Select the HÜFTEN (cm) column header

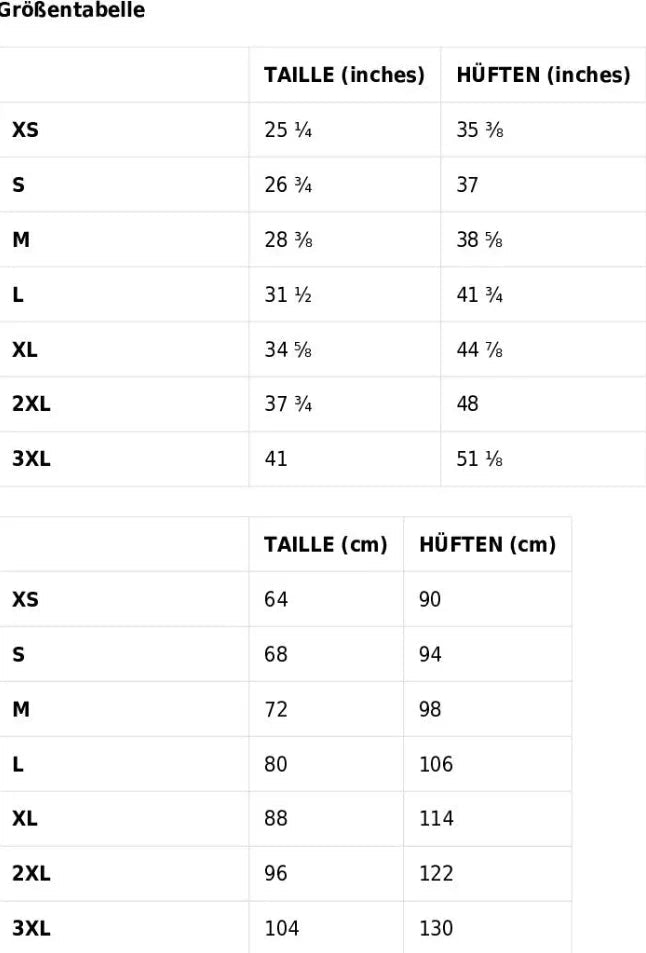487,544
